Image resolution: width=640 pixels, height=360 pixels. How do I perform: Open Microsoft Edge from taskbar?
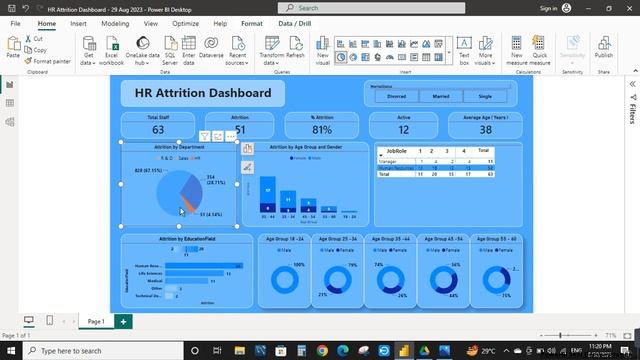(343, 351)
